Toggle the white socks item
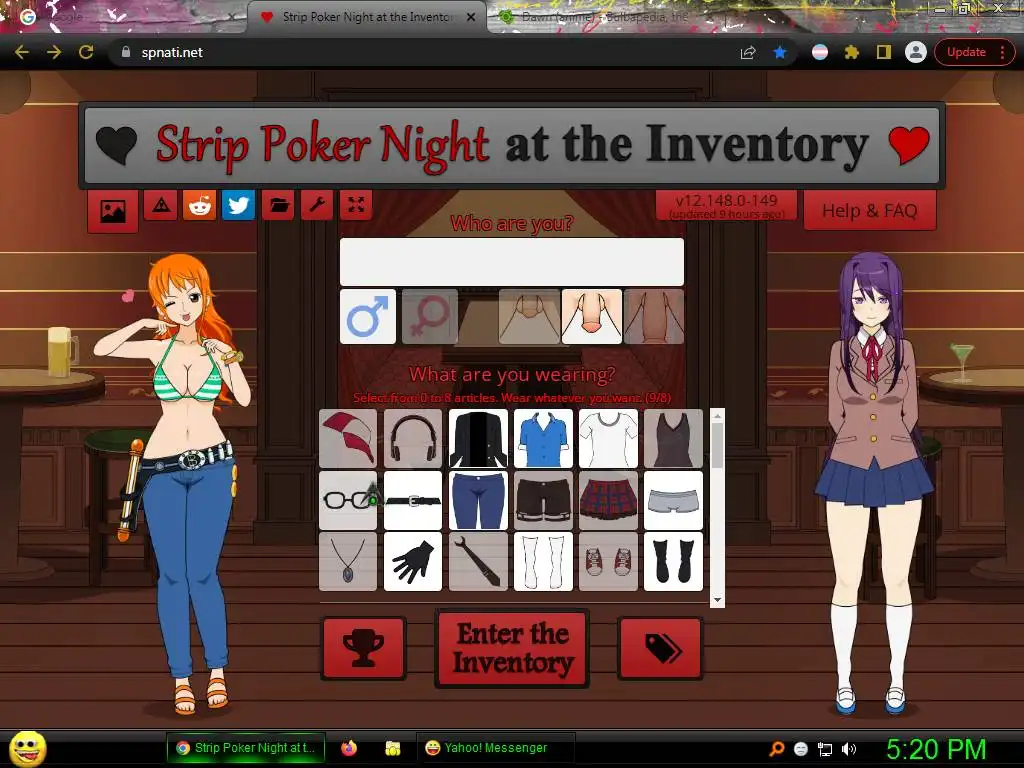Viewport: 1024px width, 768px height. pos(543,562)
